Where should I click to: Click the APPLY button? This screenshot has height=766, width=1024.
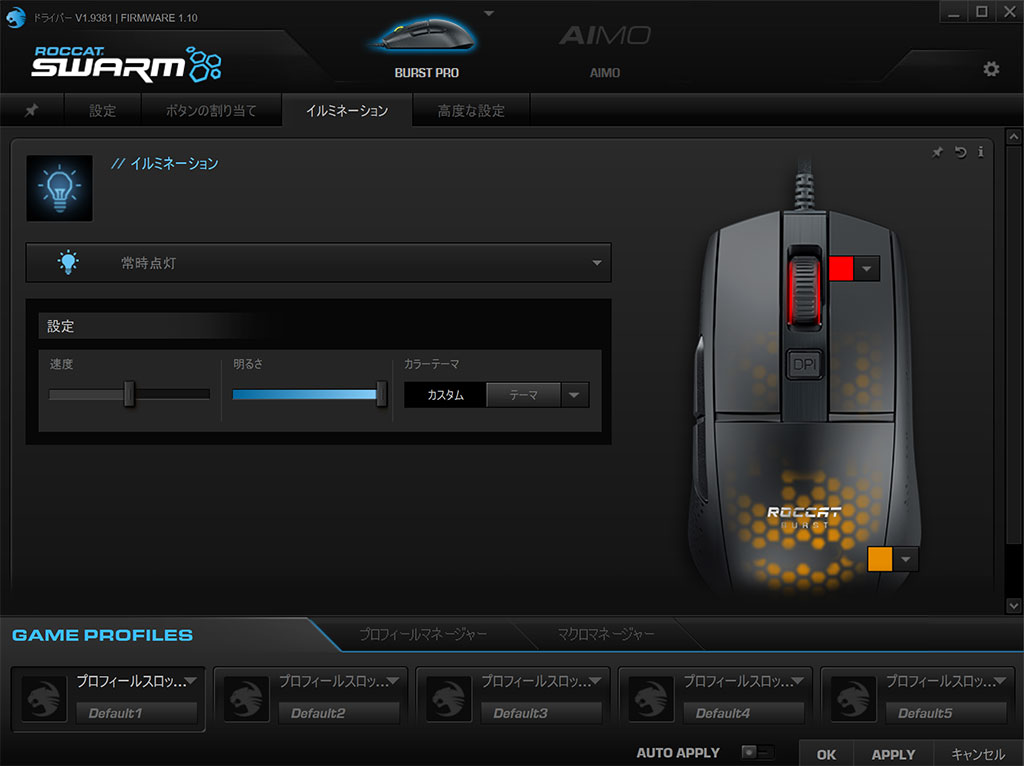[x=893, y=754]
